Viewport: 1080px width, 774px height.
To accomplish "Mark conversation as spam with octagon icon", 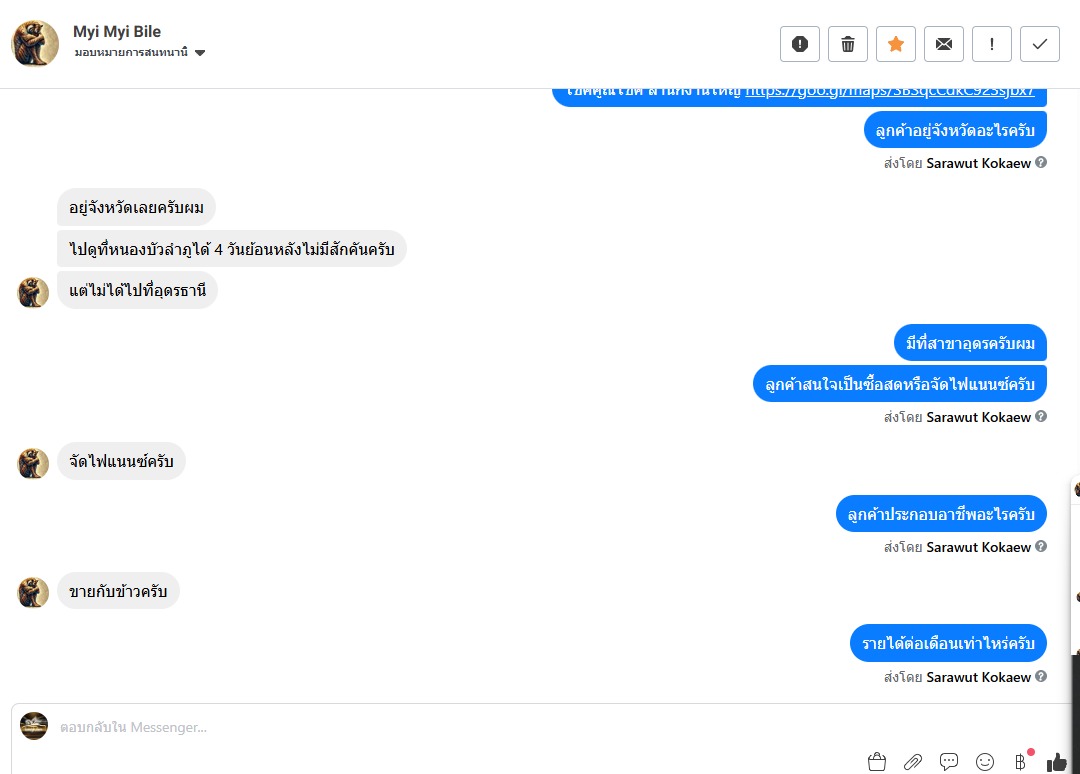I will (800, 44).
